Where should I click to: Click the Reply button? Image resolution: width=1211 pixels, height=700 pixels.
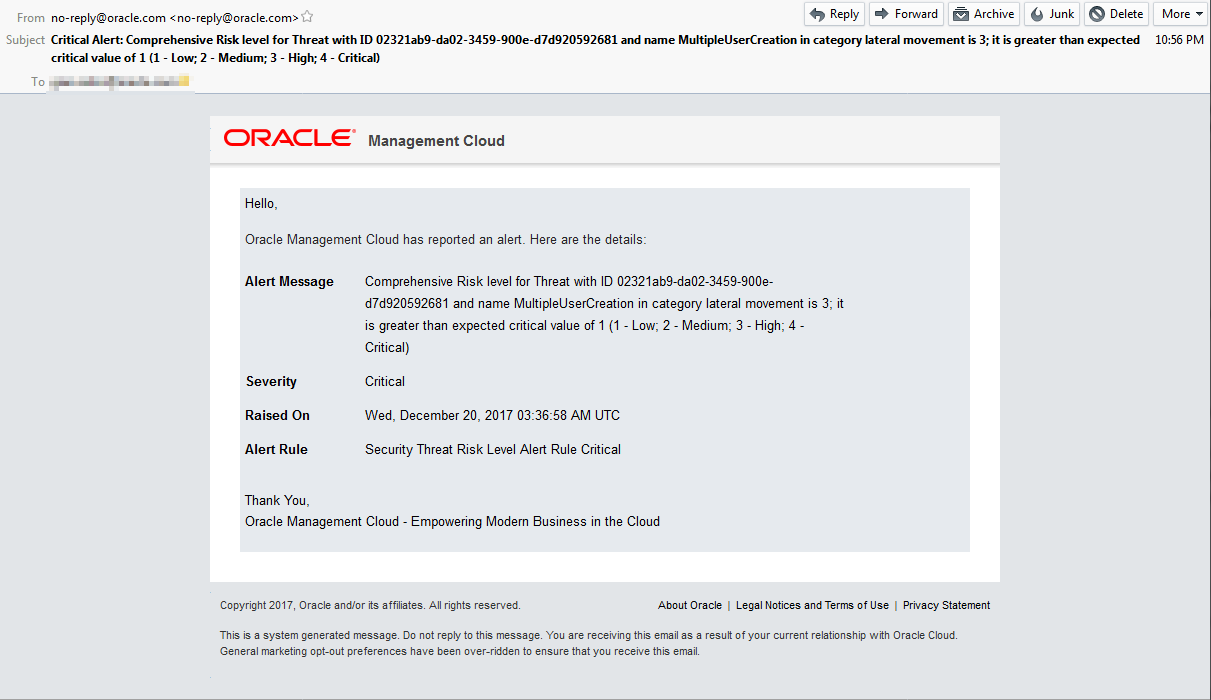click(835, 14)
